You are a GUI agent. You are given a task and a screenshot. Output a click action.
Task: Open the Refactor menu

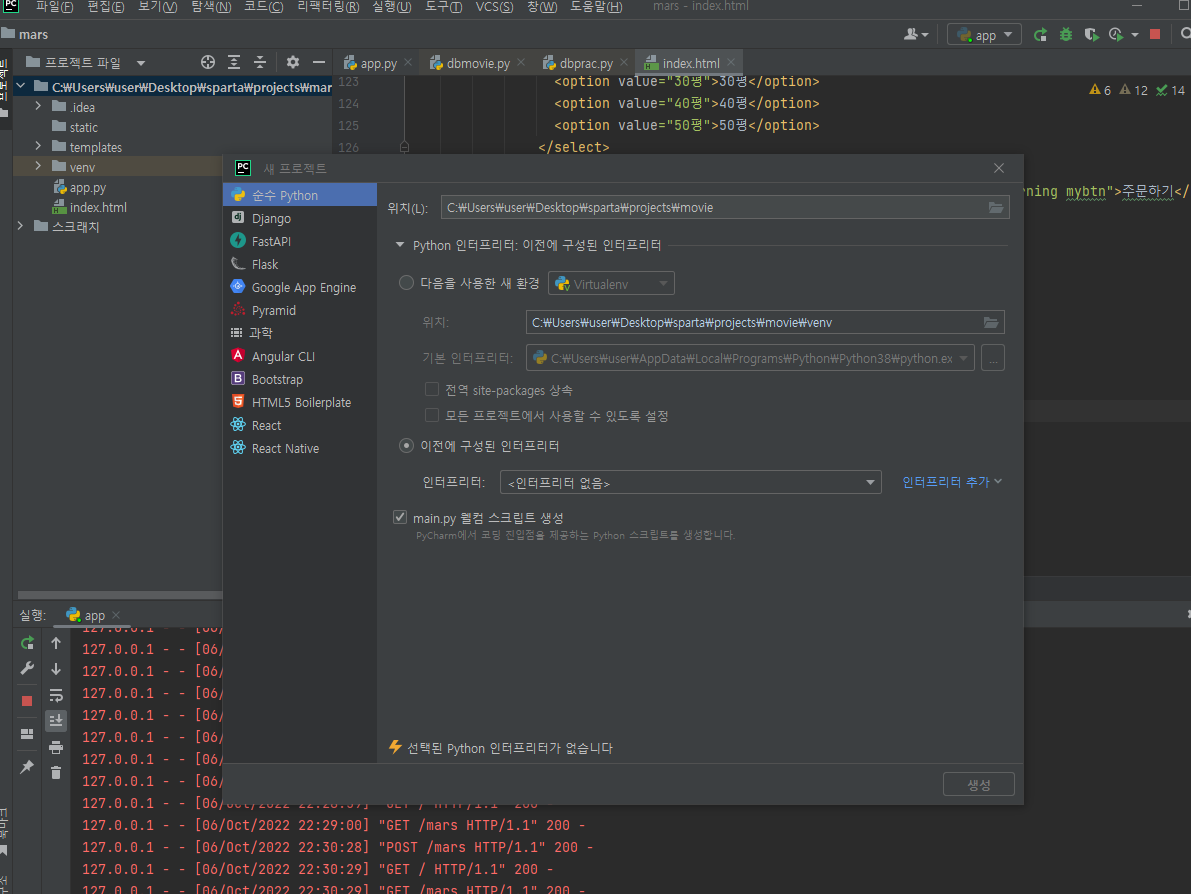[328, 7]
